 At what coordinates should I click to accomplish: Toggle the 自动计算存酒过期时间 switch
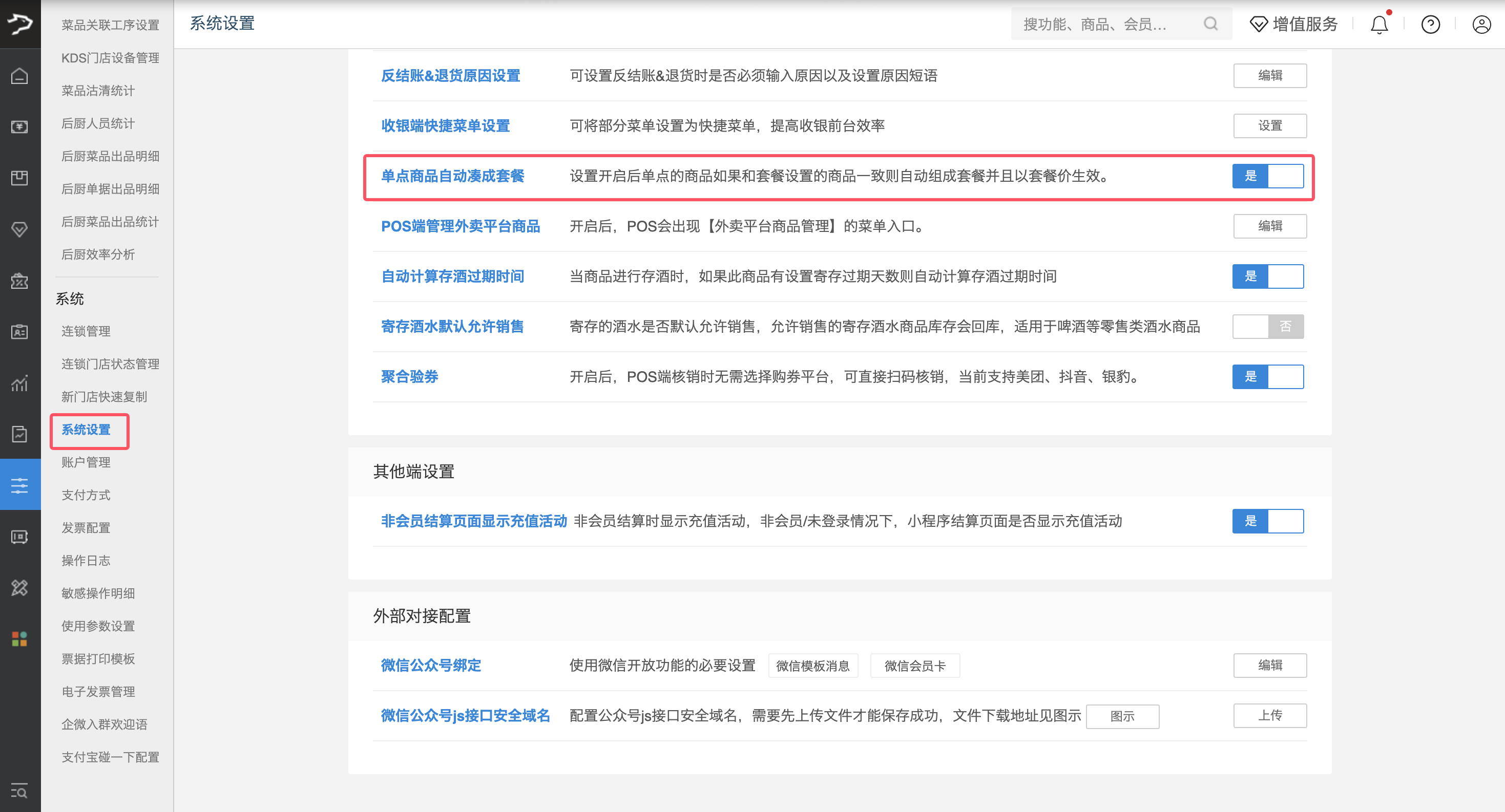(x=1268, y=276)
